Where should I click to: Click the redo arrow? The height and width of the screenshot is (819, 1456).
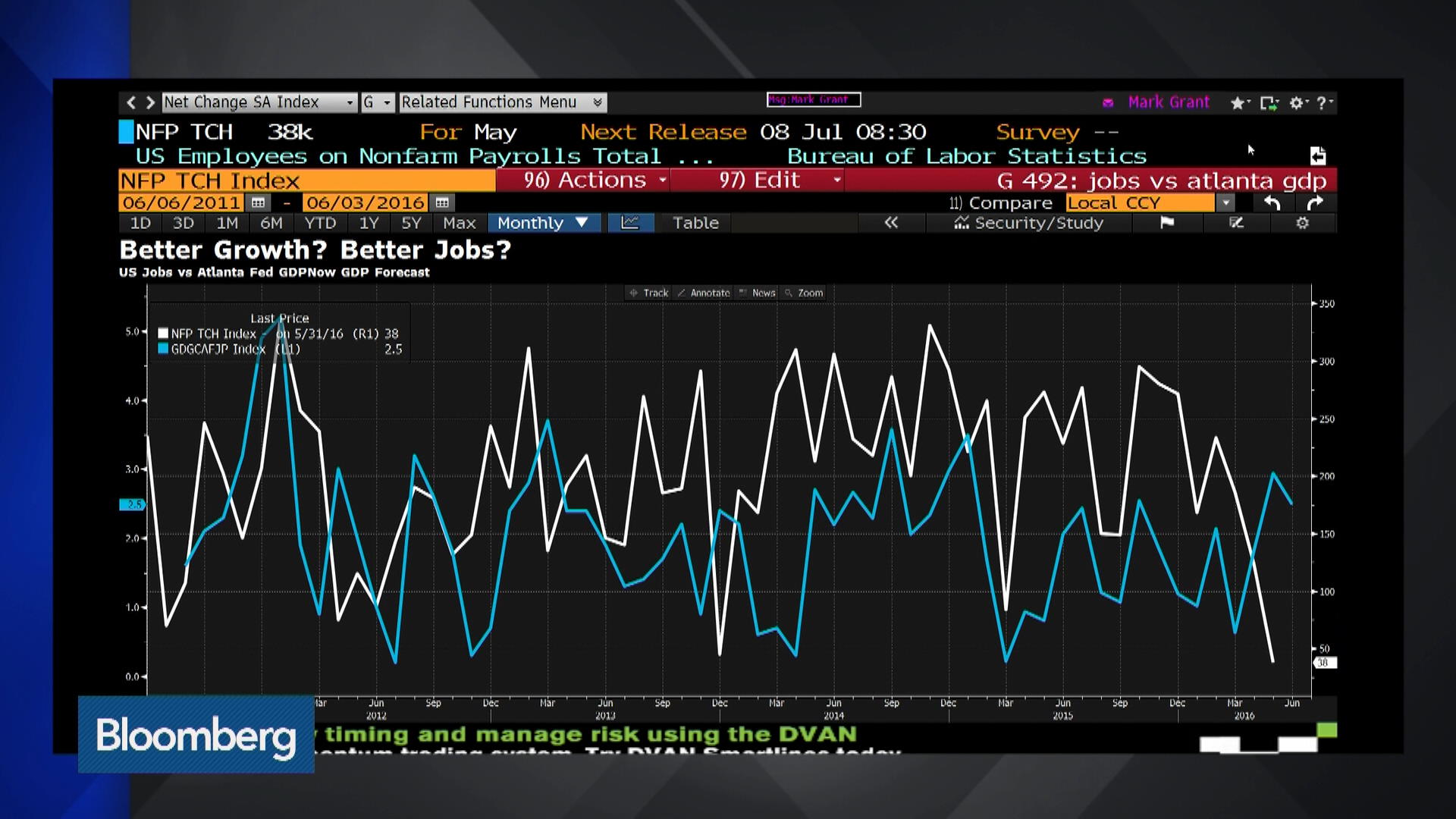[x=1315, y=202]
